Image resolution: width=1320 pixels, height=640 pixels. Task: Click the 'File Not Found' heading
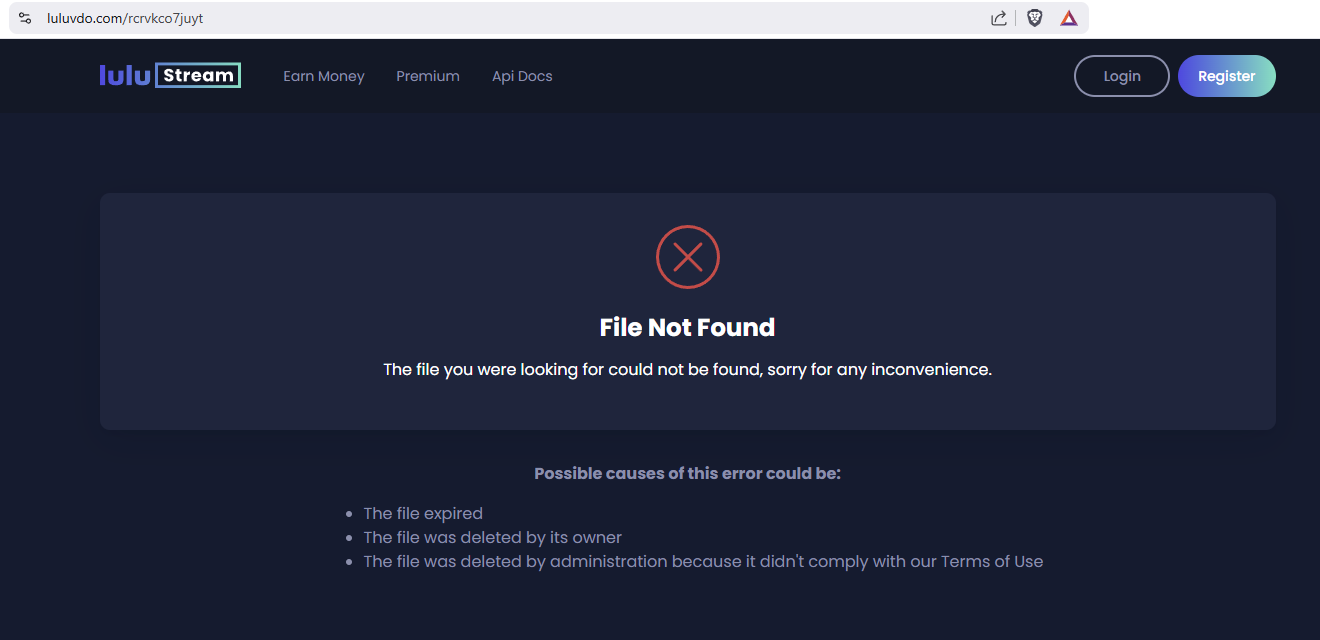tap(687, 327)
